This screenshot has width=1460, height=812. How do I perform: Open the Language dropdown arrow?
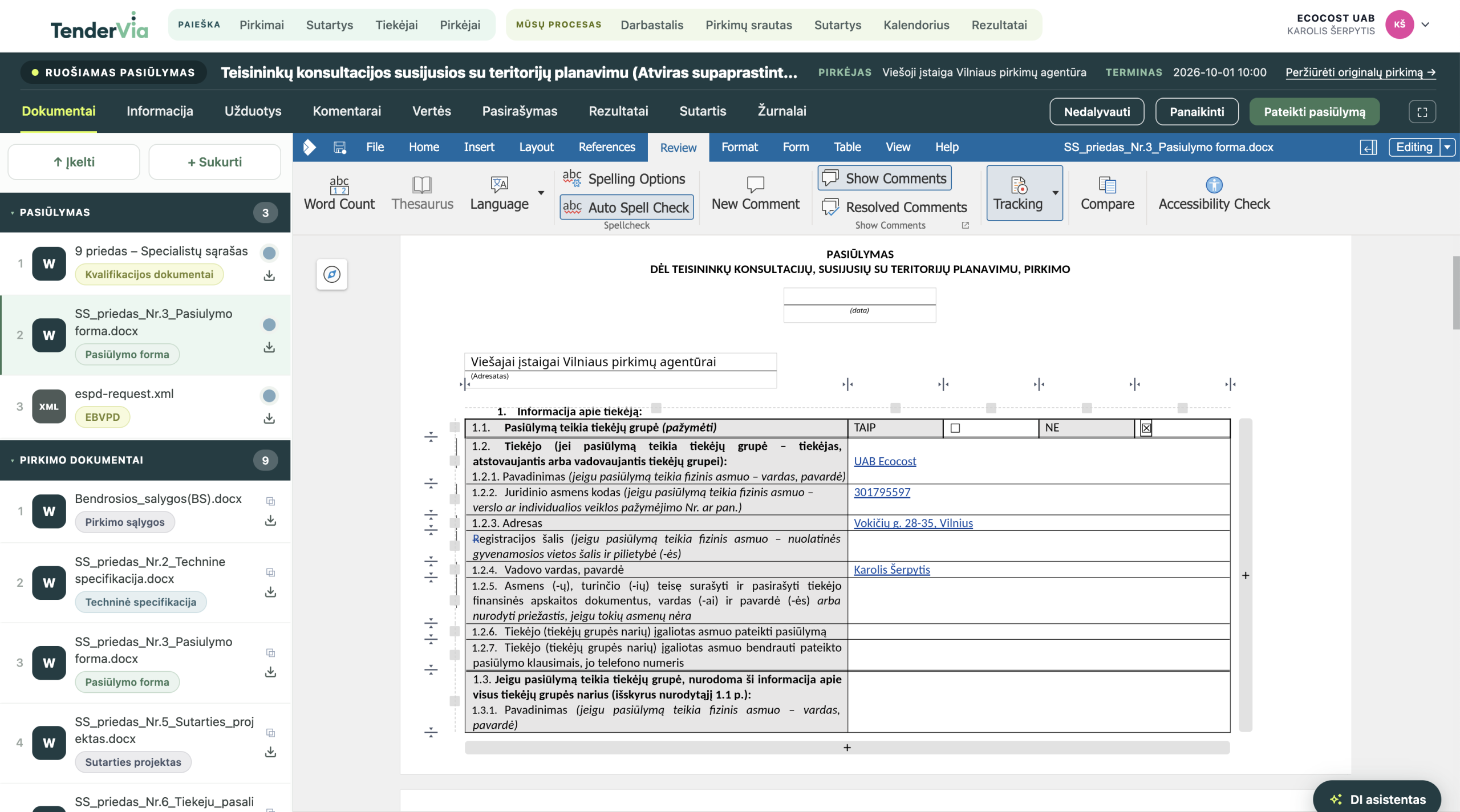point(541,193)
